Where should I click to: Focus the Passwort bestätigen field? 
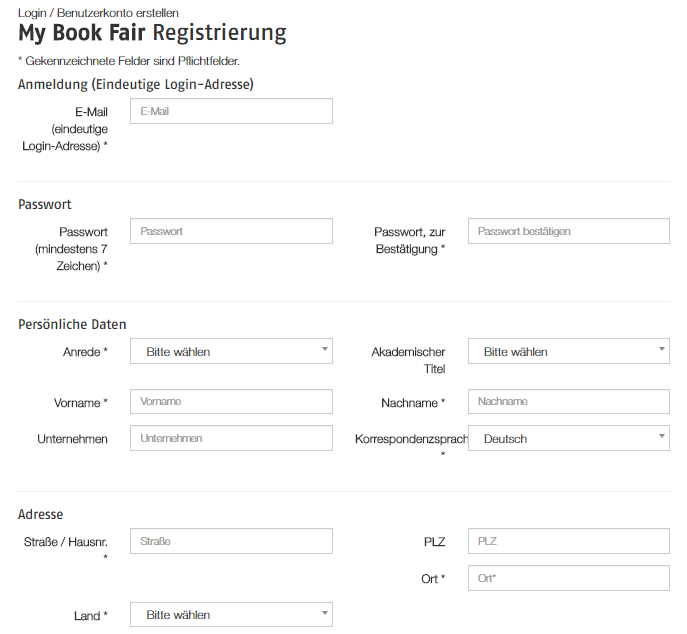568,232
